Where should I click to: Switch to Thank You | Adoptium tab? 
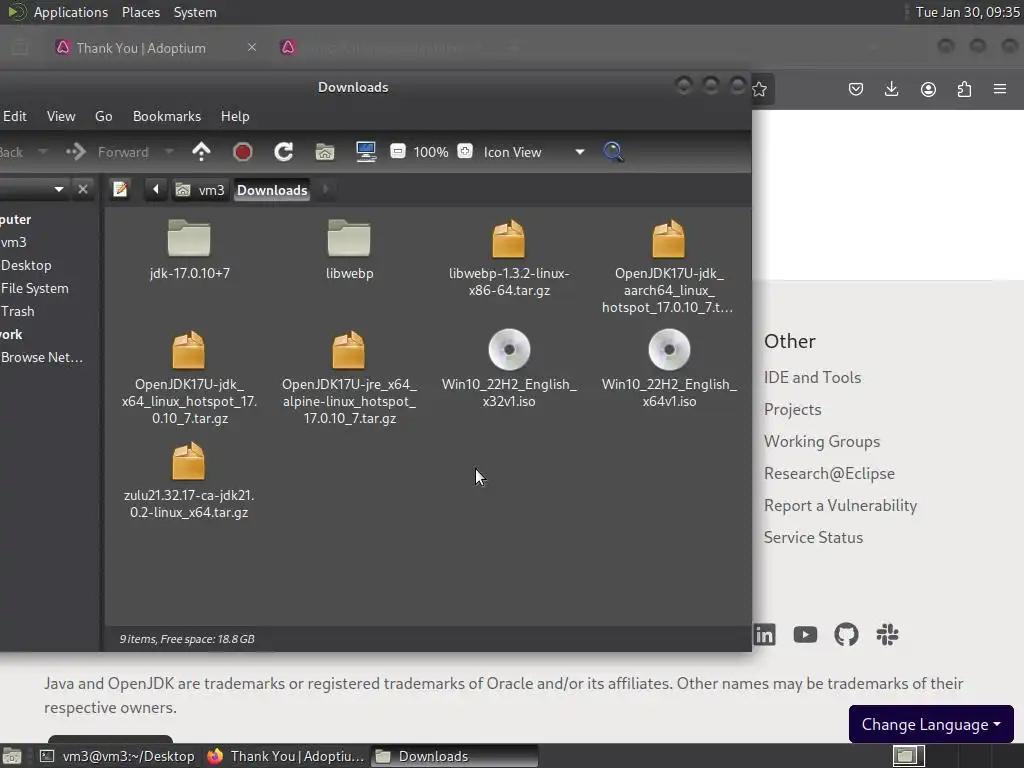tap(140, 48)
